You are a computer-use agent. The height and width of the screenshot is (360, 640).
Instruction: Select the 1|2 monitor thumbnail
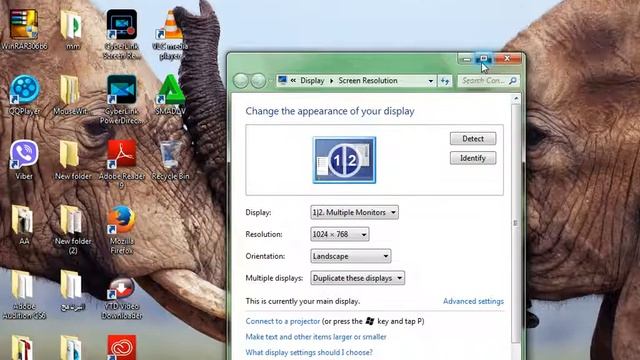click(x=344, y=160)
